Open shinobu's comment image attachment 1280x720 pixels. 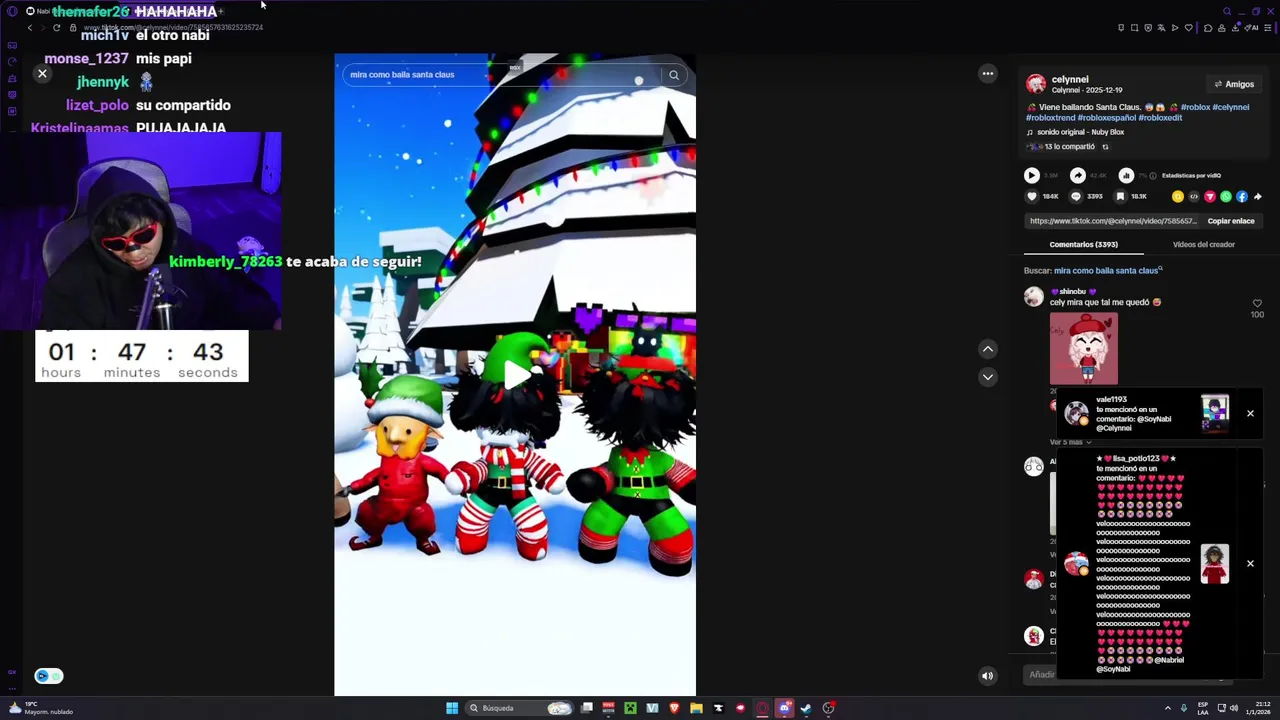1084,349
